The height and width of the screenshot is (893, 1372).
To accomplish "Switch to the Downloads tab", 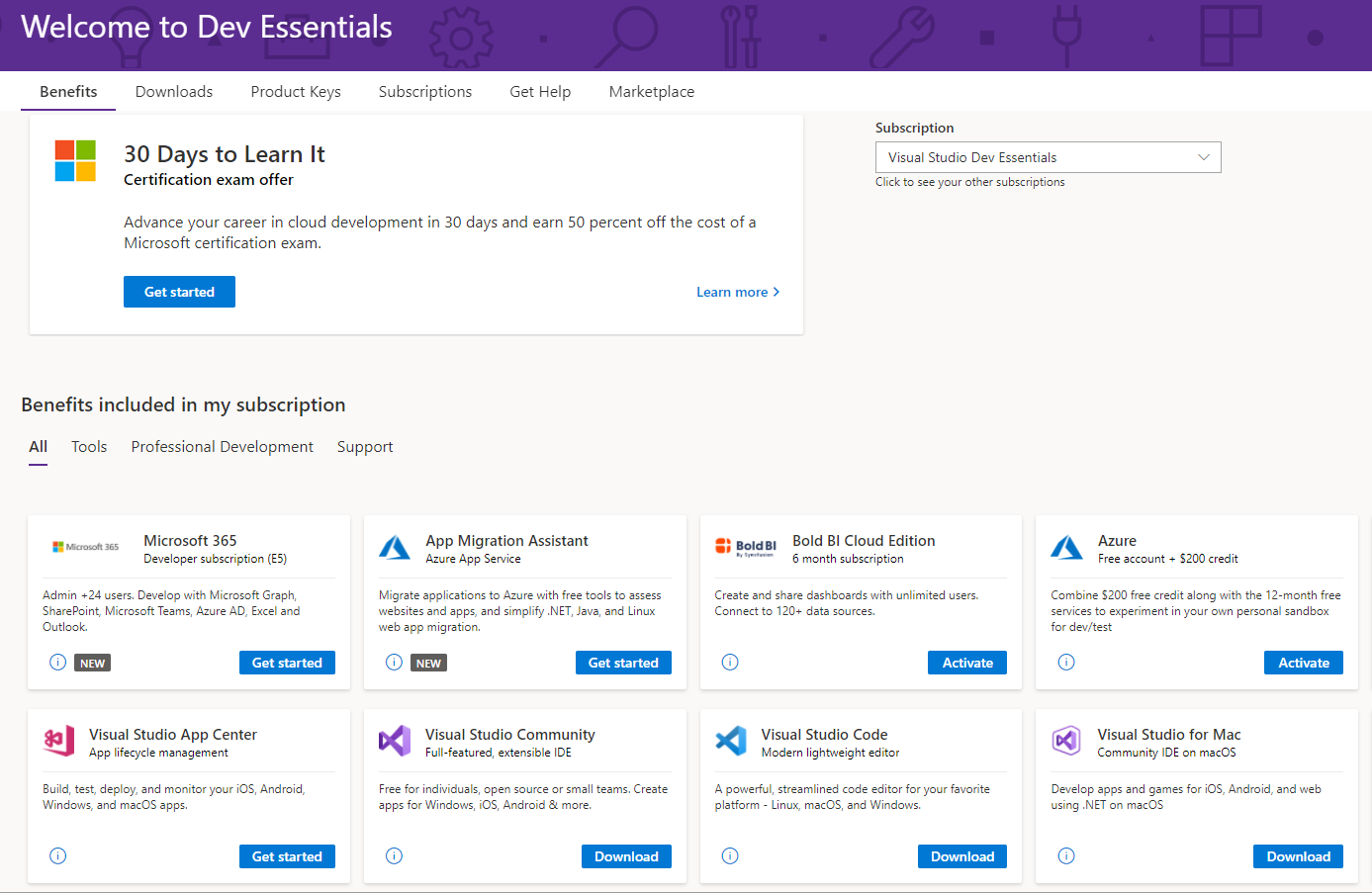I will (174, 91).
